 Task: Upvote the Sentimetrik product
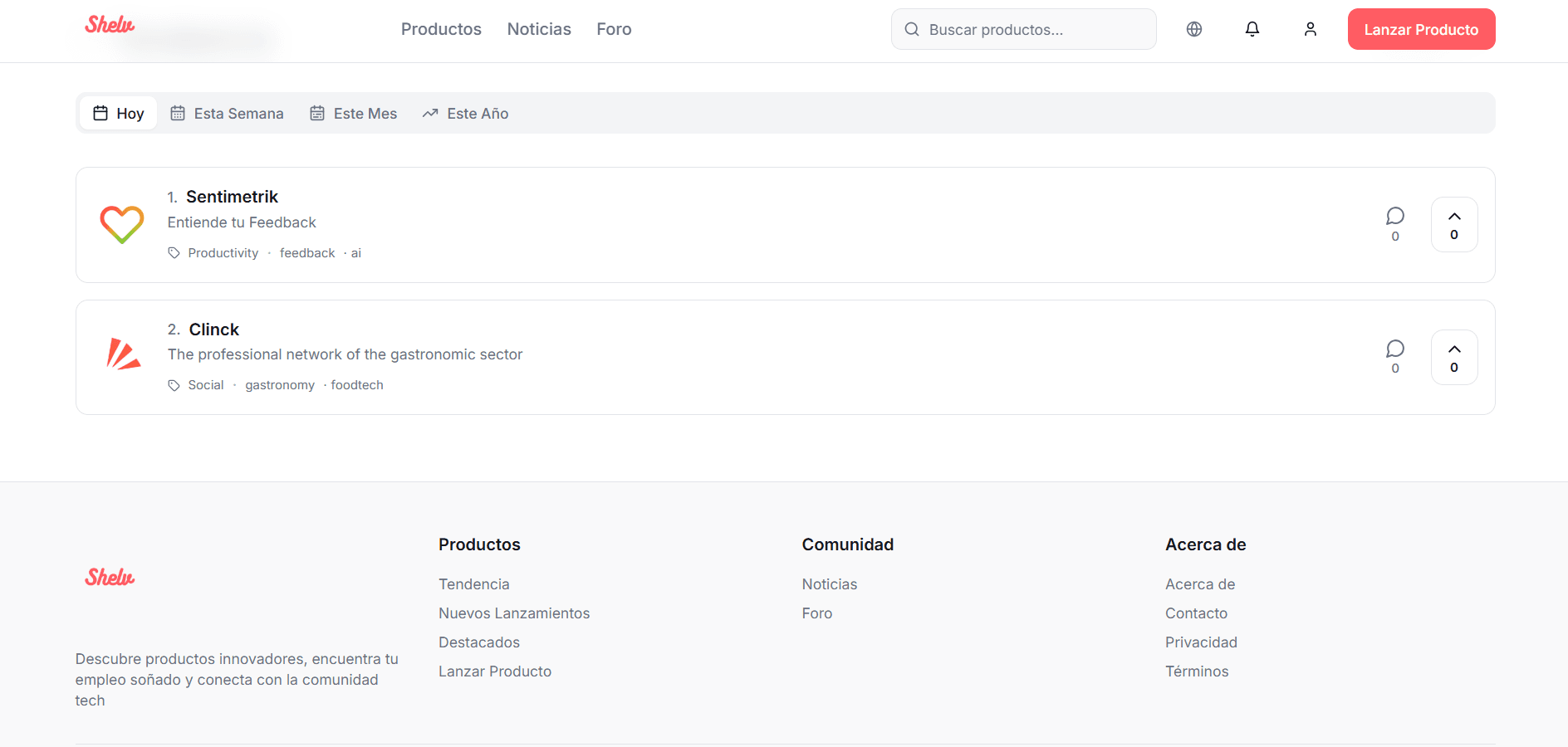coord(1454,224)
